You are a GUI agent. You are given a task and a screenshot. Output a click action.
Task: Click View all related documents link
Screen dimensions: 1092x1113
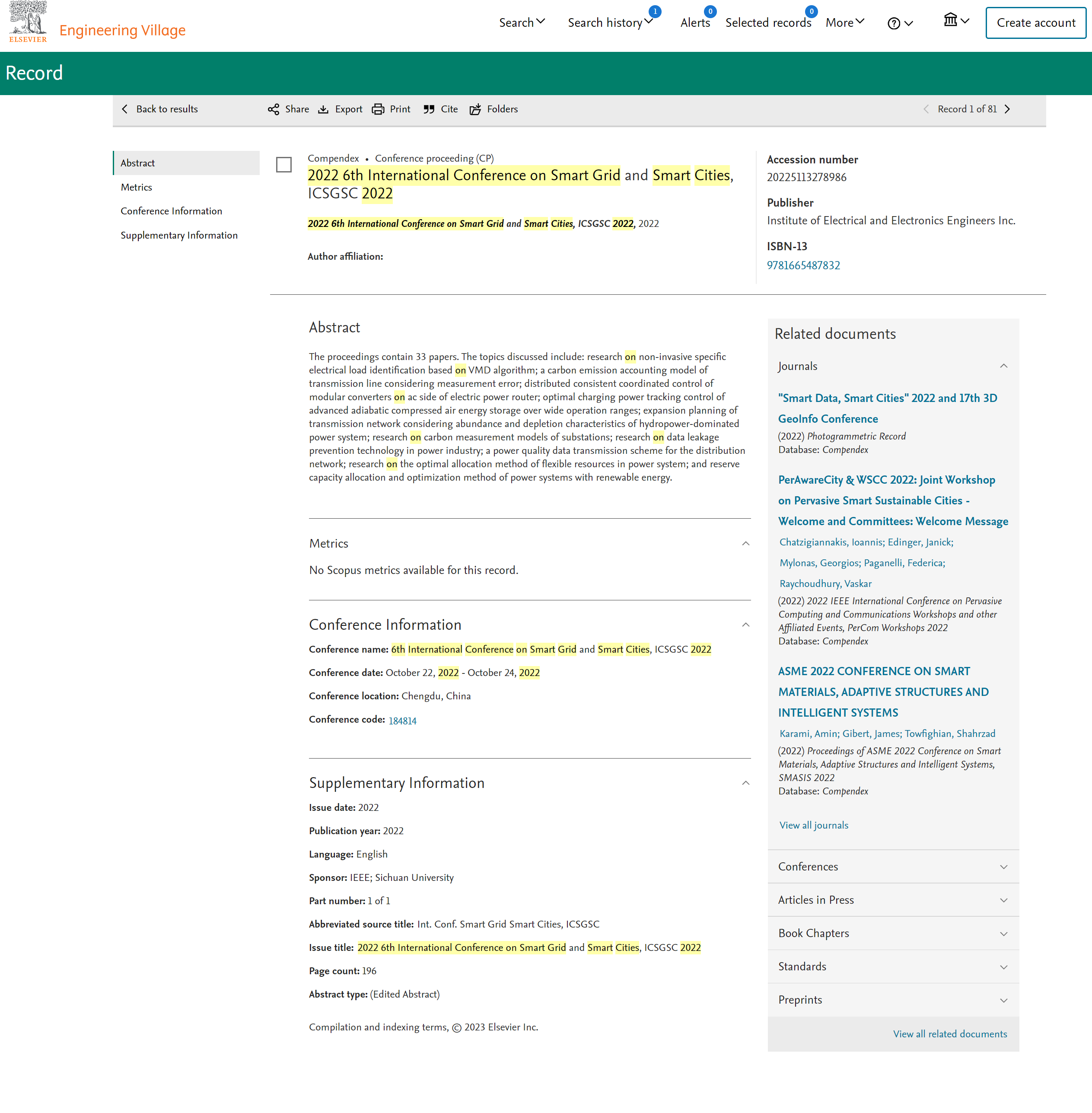[950, 1034]
